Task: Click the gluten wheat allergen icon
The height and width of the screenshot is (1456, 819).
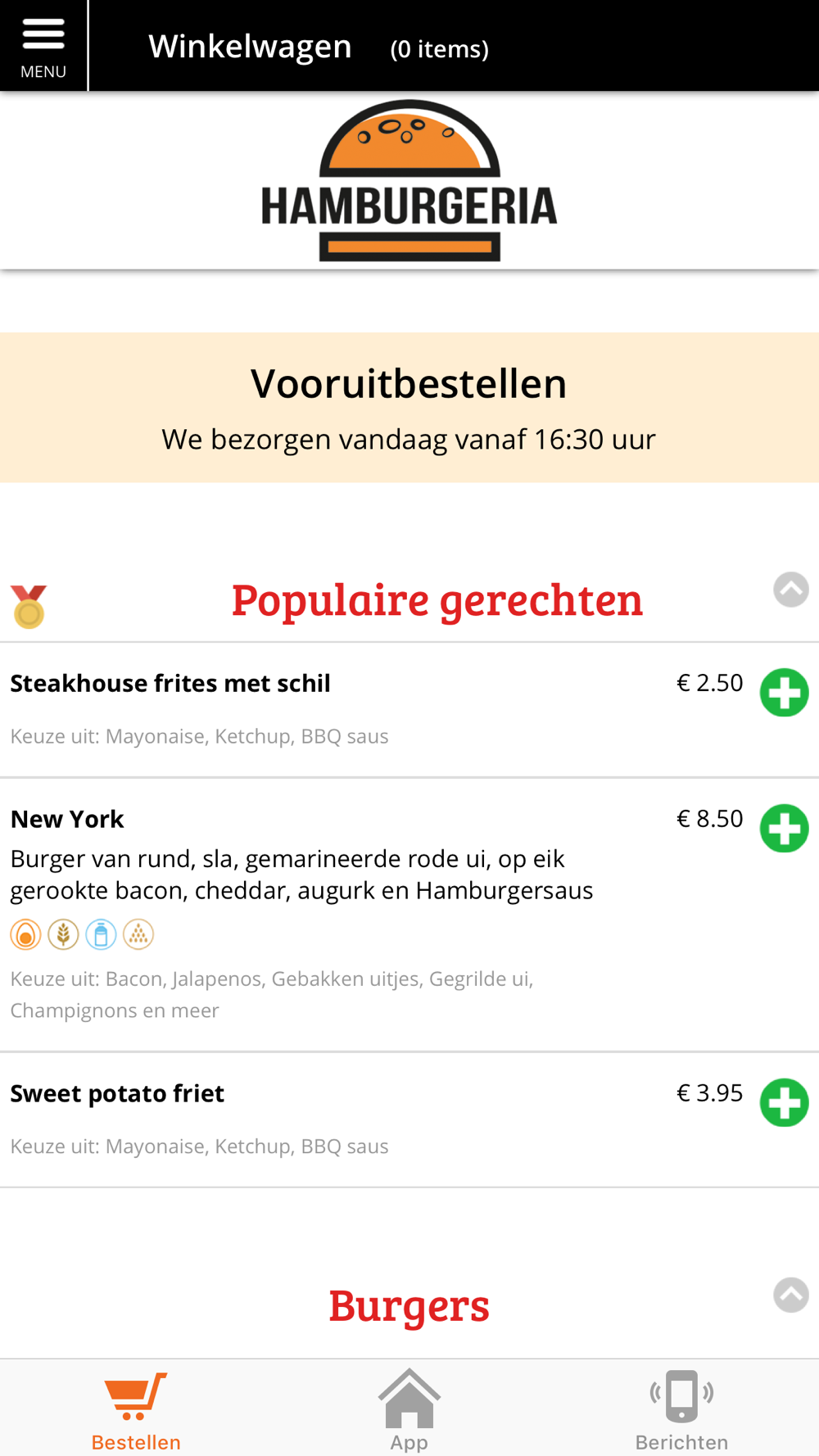Action: pyautogui.click(x=63, y=934)
